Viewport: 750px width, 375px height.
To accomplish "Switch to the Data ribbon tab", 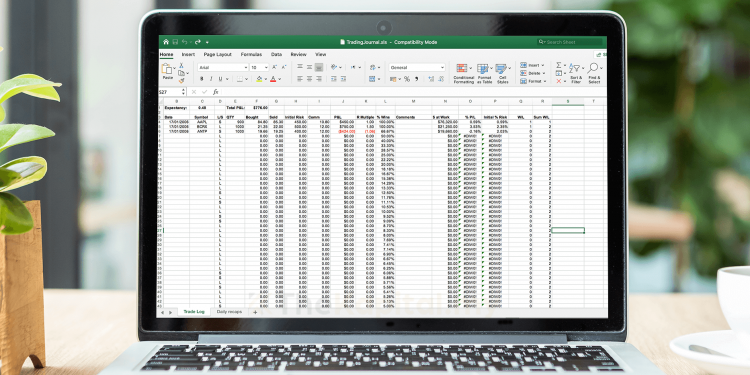I will pyautogui.click(x=276, y=55).
